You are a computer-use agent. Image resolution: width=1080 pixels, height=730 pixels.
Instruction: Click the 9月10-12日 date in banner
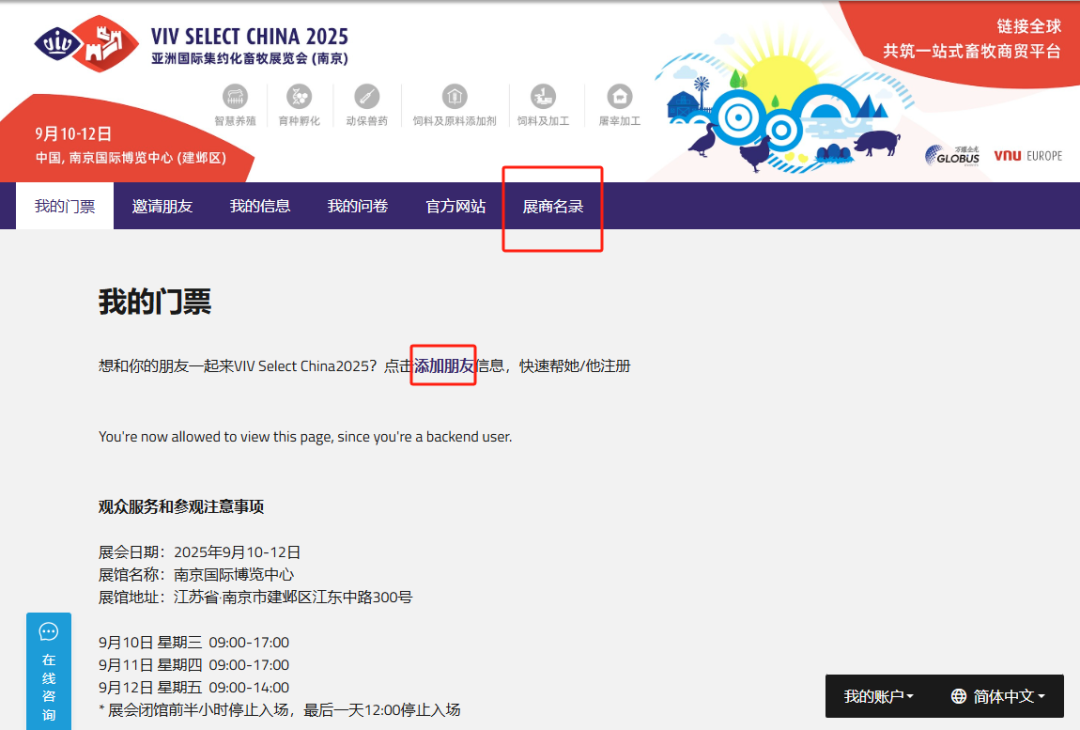coord(74,134)
